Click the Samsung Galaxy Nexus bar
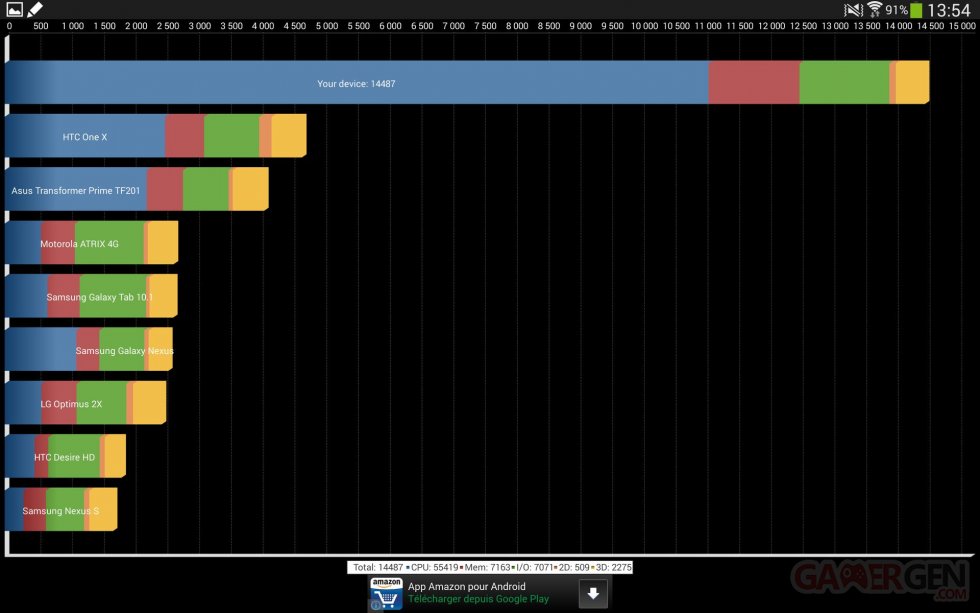 click(x=88, y=350)
